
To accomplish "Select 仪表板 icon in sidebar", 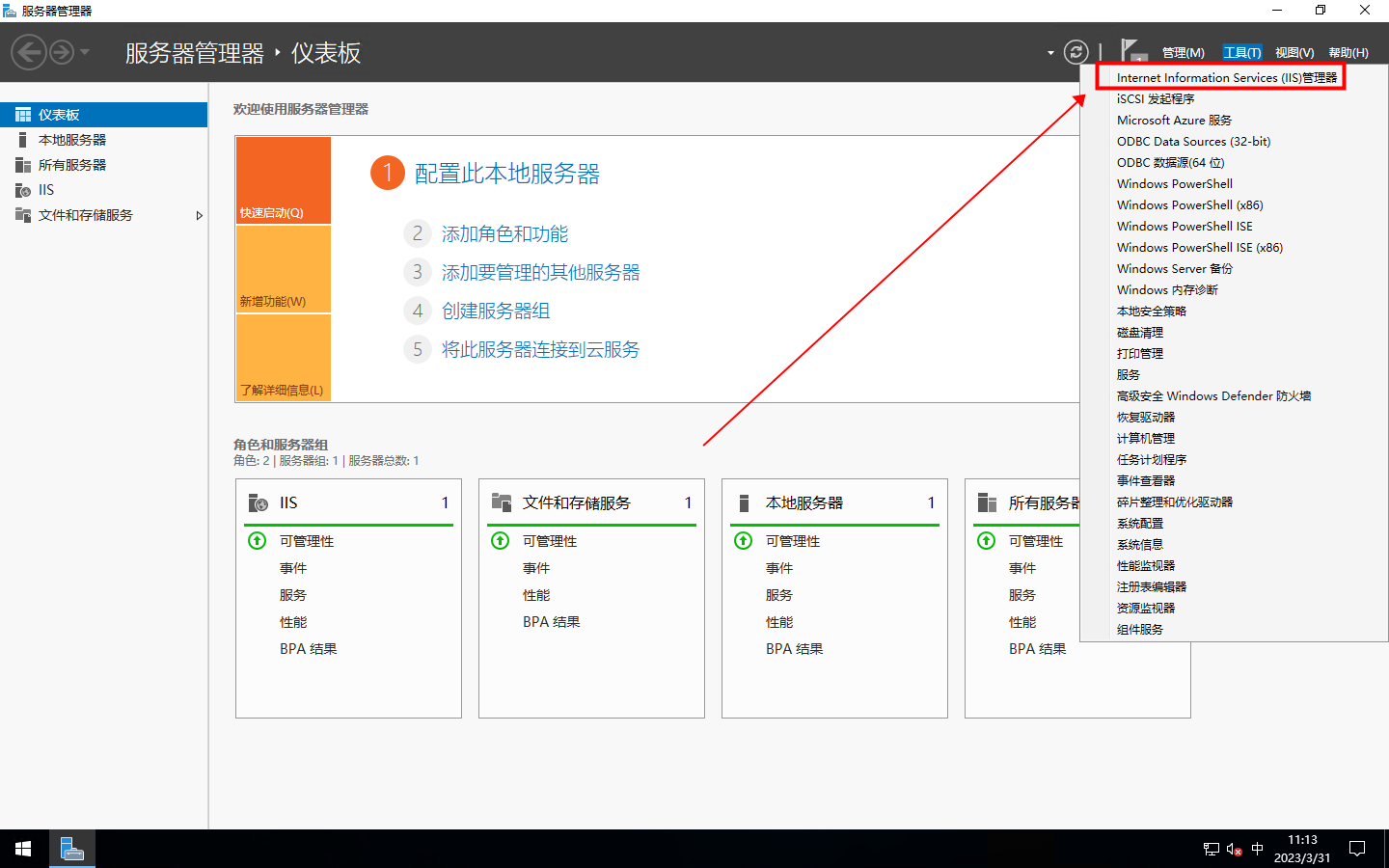I will [23, 115].
